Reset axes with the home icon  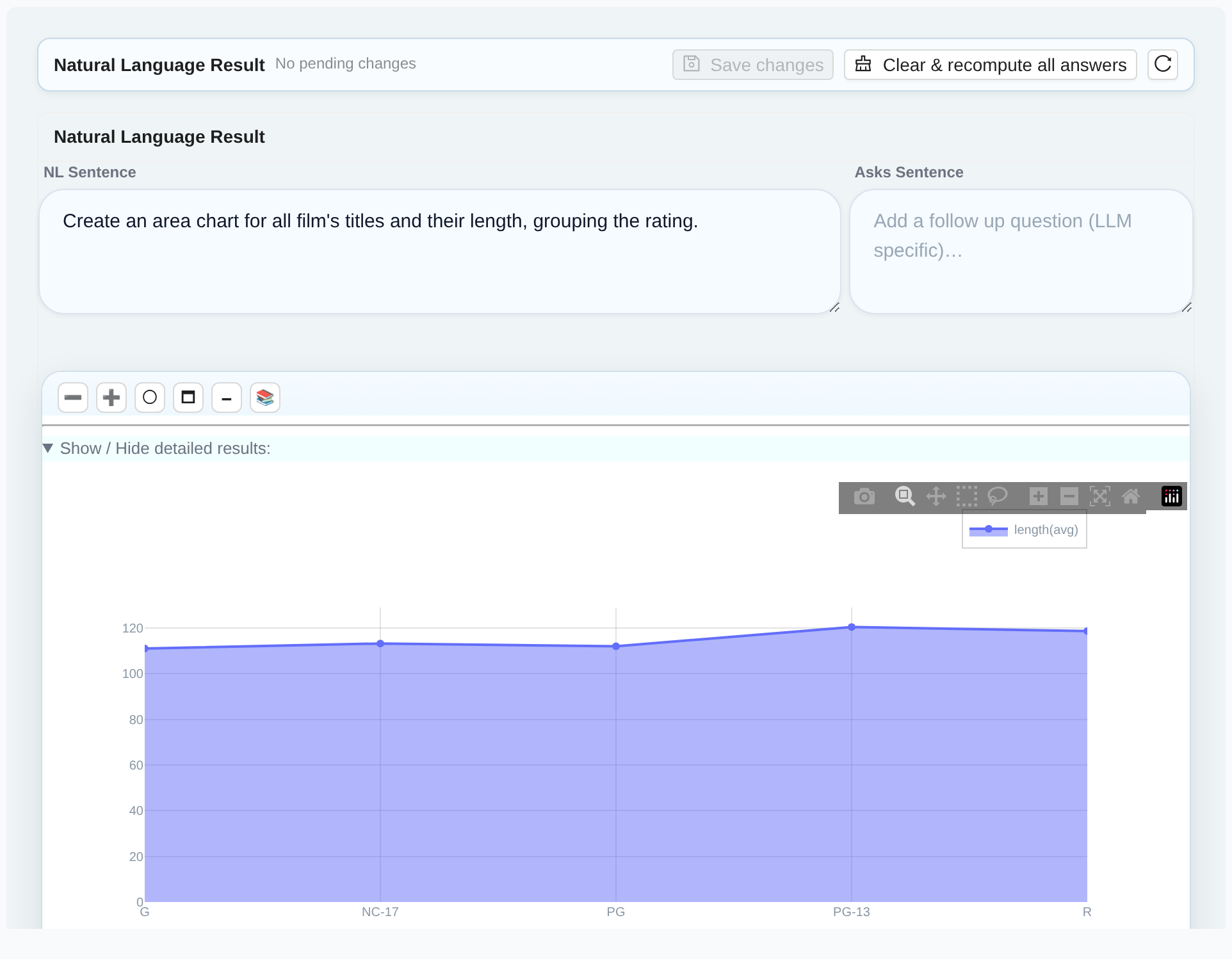pos(1131,496)
